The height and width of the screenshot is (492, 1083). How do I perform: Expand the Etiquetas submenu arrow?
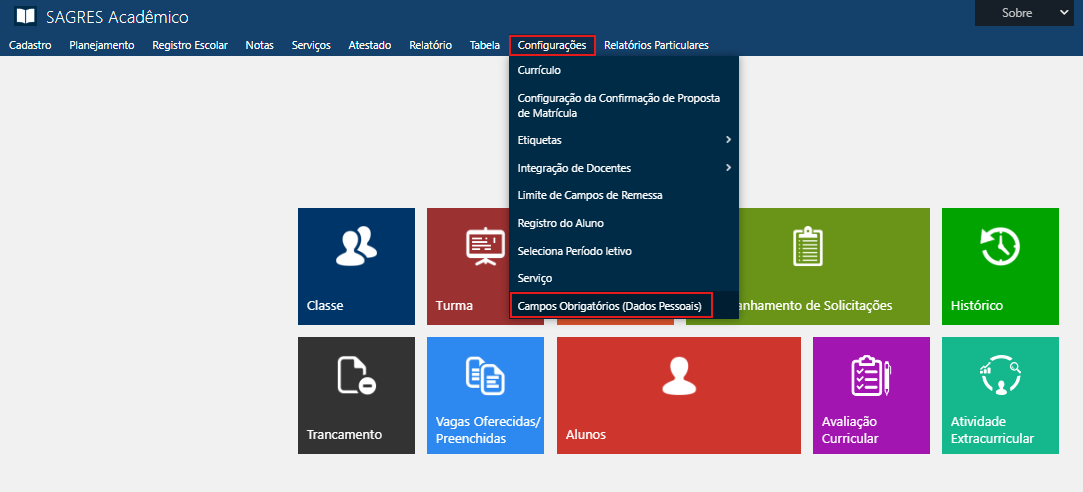tap(728, 140)
